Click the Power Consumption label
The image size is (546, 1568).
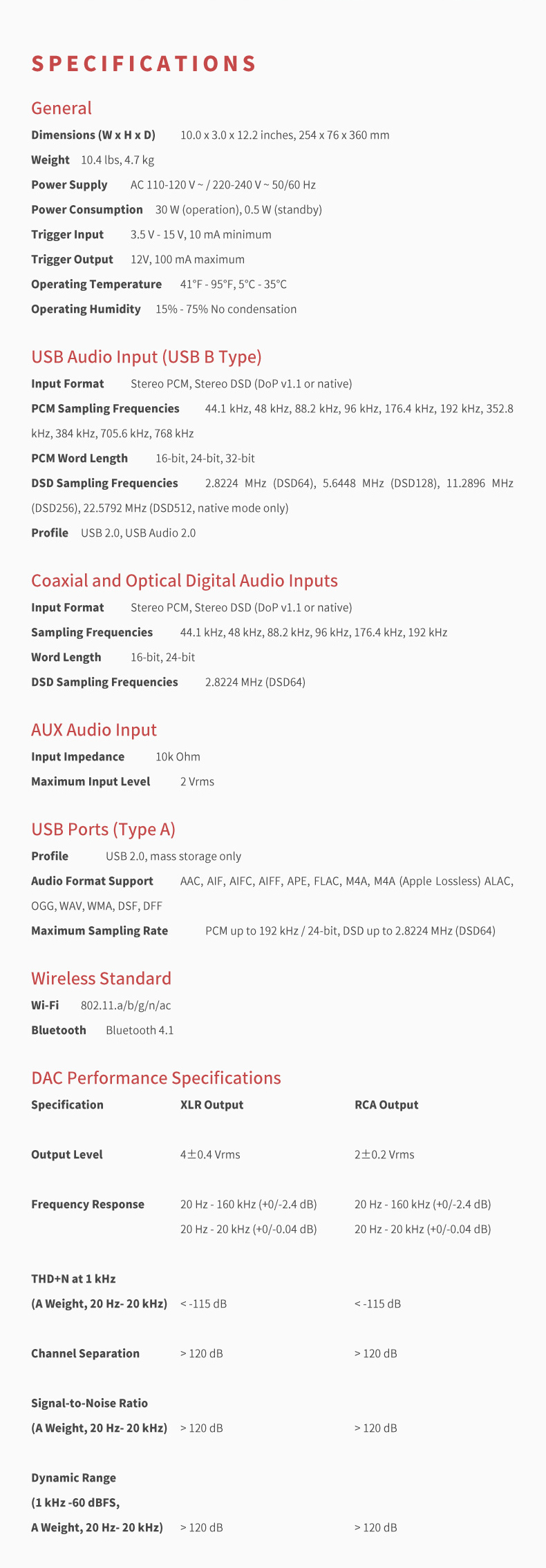point(87,210)
